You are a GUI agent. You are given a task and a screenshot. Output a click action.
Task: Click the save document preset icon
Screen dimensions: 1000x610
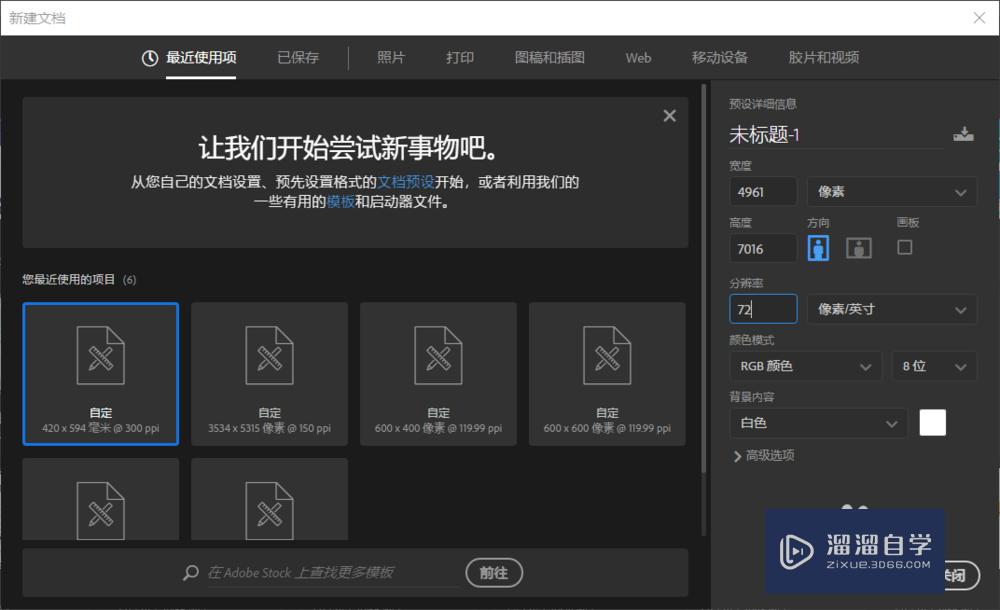[964, 131]
